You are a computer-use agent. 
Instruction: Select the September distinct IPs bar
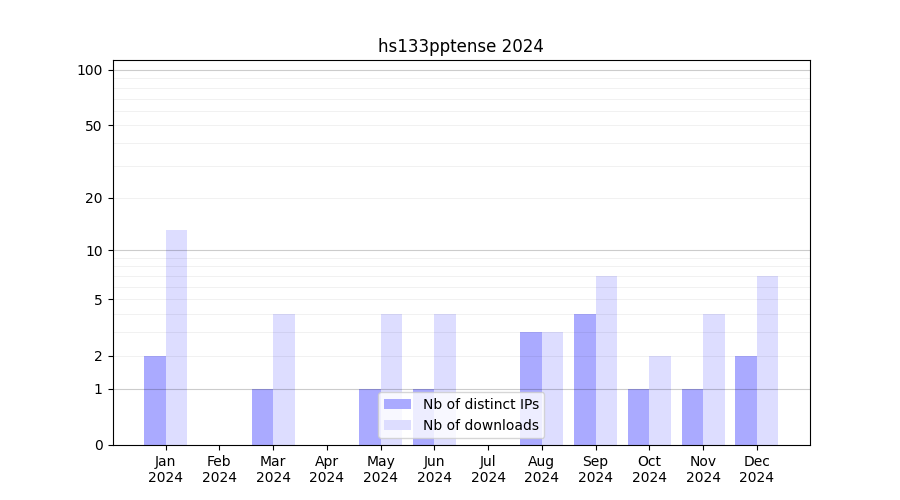(x=585, y=379)
